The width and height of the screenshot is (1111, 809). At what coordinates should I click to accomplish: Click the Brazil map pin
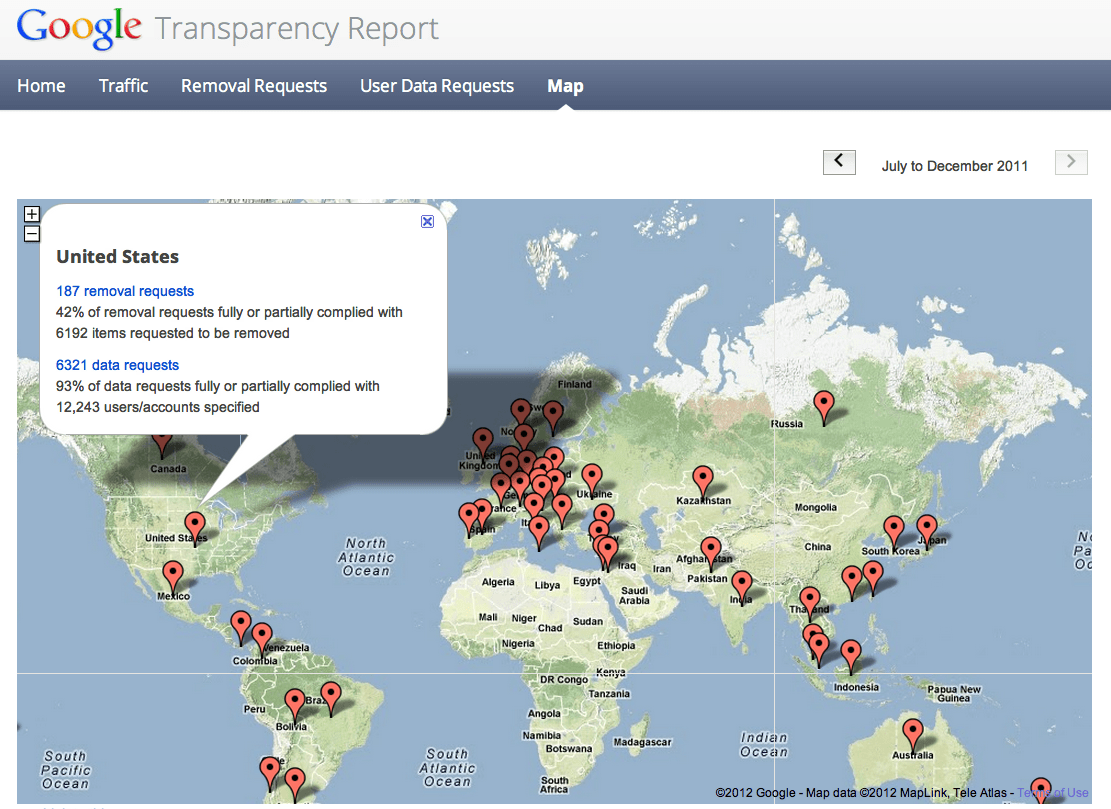click(331, 696)
